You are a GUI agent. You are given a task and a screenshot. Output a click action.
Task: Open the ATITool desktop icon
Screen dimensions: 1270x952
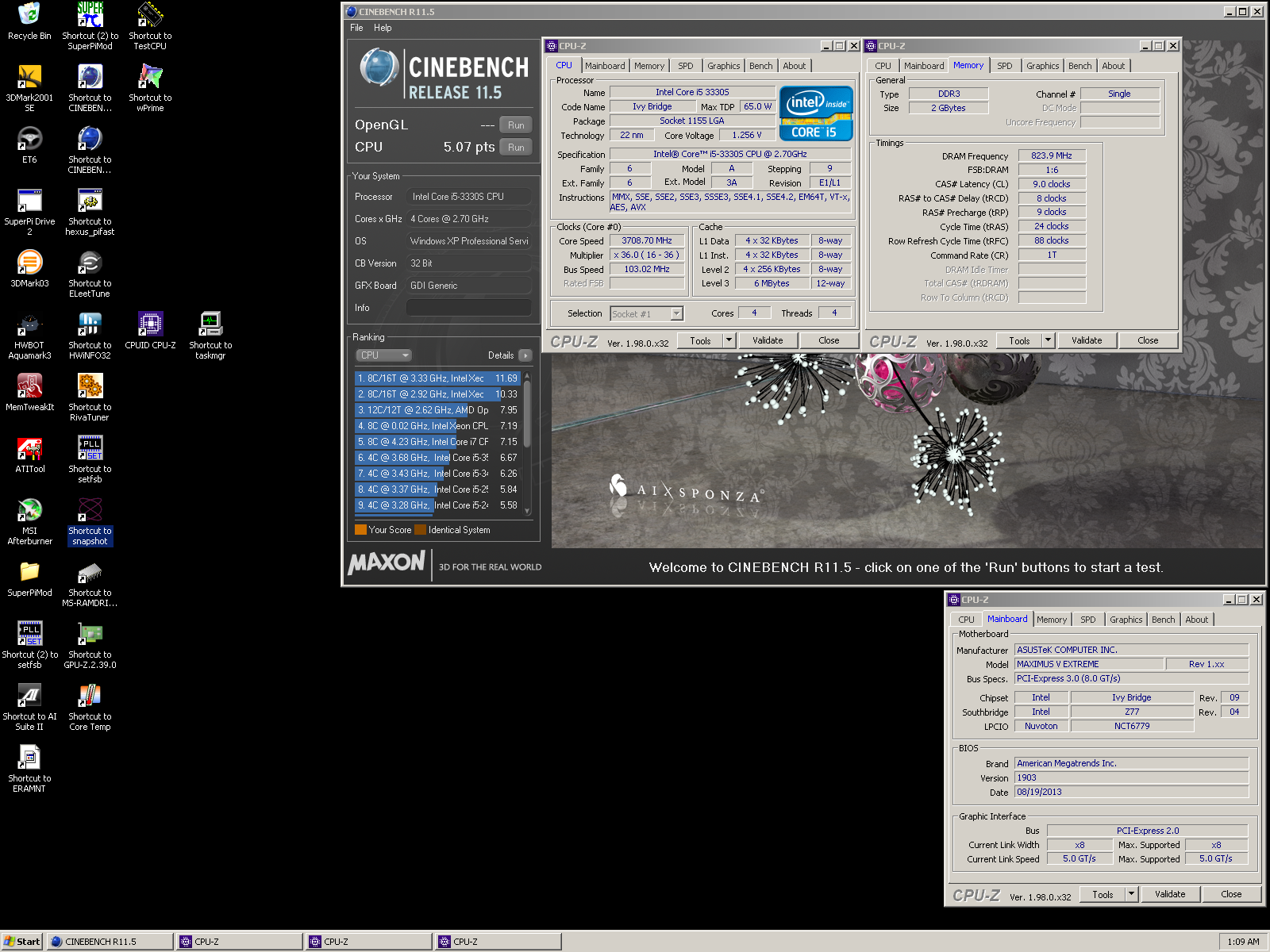pyautogui.click(x=29, y=455)
